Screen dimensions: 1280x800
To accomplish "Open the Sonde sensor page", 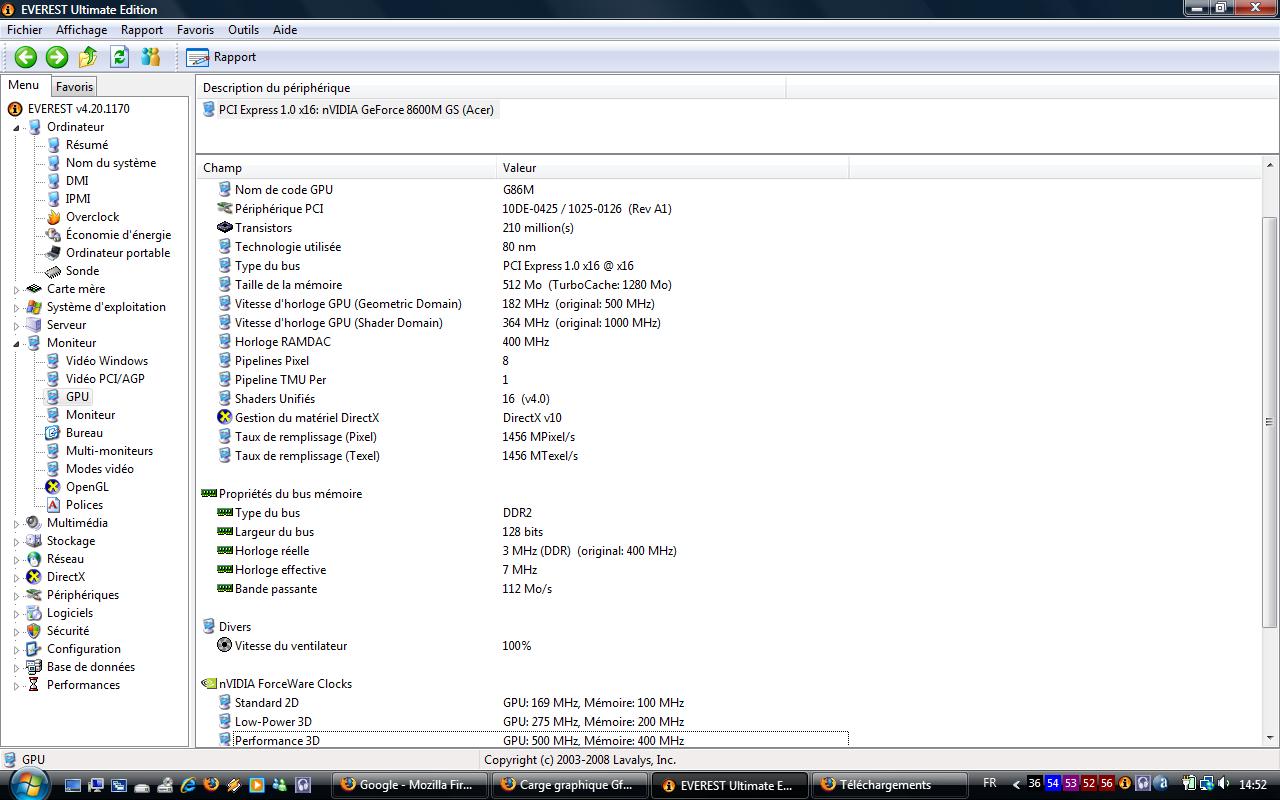I will click(82, 271).
